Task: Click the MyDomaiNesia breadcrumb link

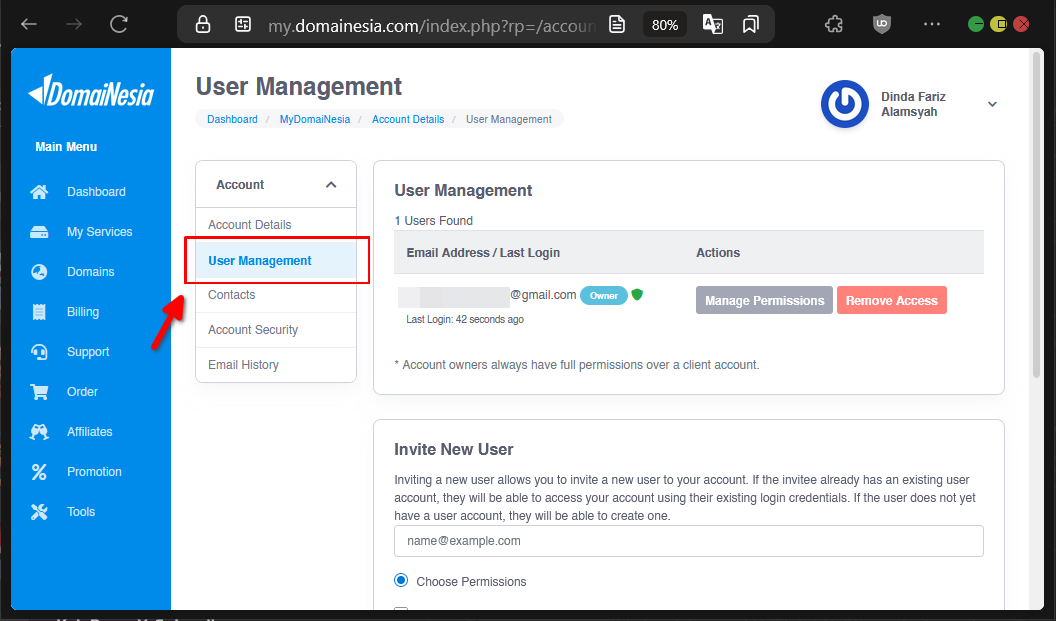Action: point(315,119)
